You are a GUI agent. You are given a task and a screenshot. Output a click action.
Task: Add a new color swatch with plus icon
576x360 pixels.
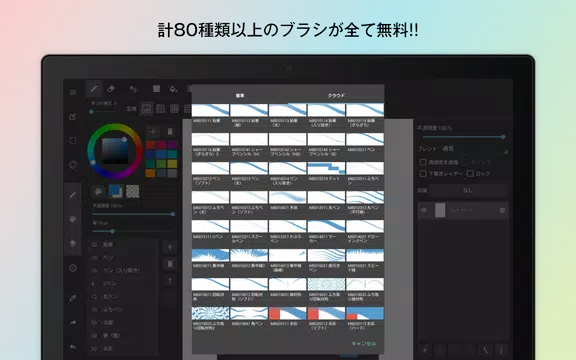tap(153, 132)
